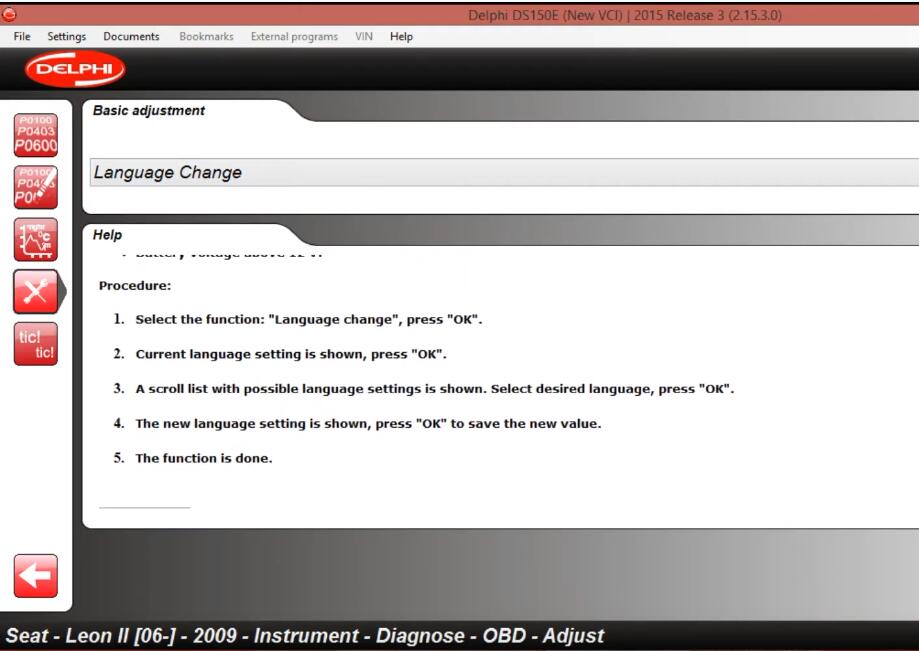The width and height of the screenshot is (919, 651).
Task: Open the VIN menu
Action: pos(364,36)
